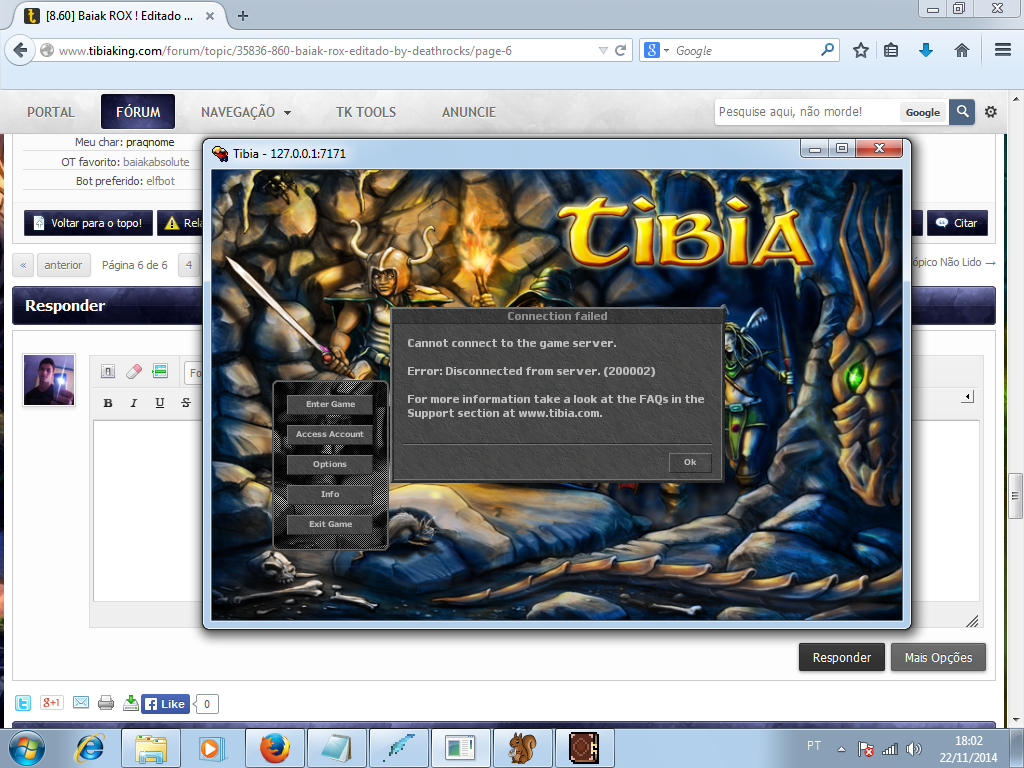Click Voltar para o topo button

(x=88, y=223)
